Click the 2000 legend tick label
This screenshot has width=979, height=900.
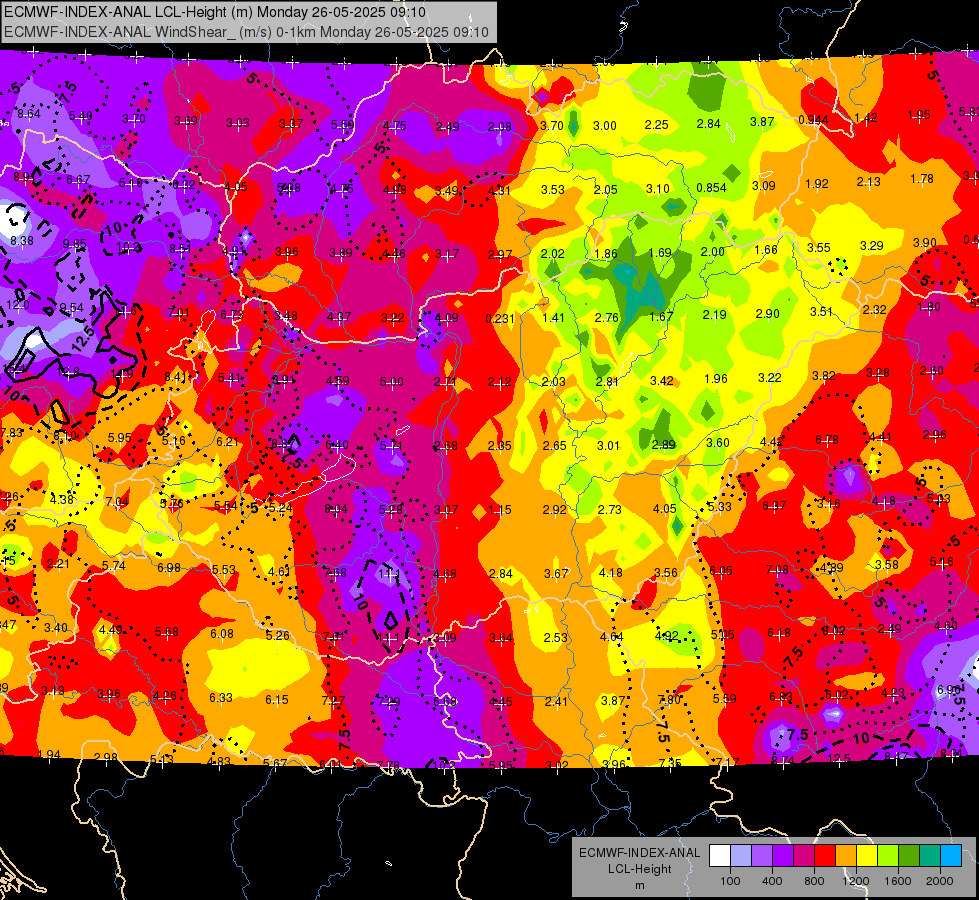[x=940, y=881]
